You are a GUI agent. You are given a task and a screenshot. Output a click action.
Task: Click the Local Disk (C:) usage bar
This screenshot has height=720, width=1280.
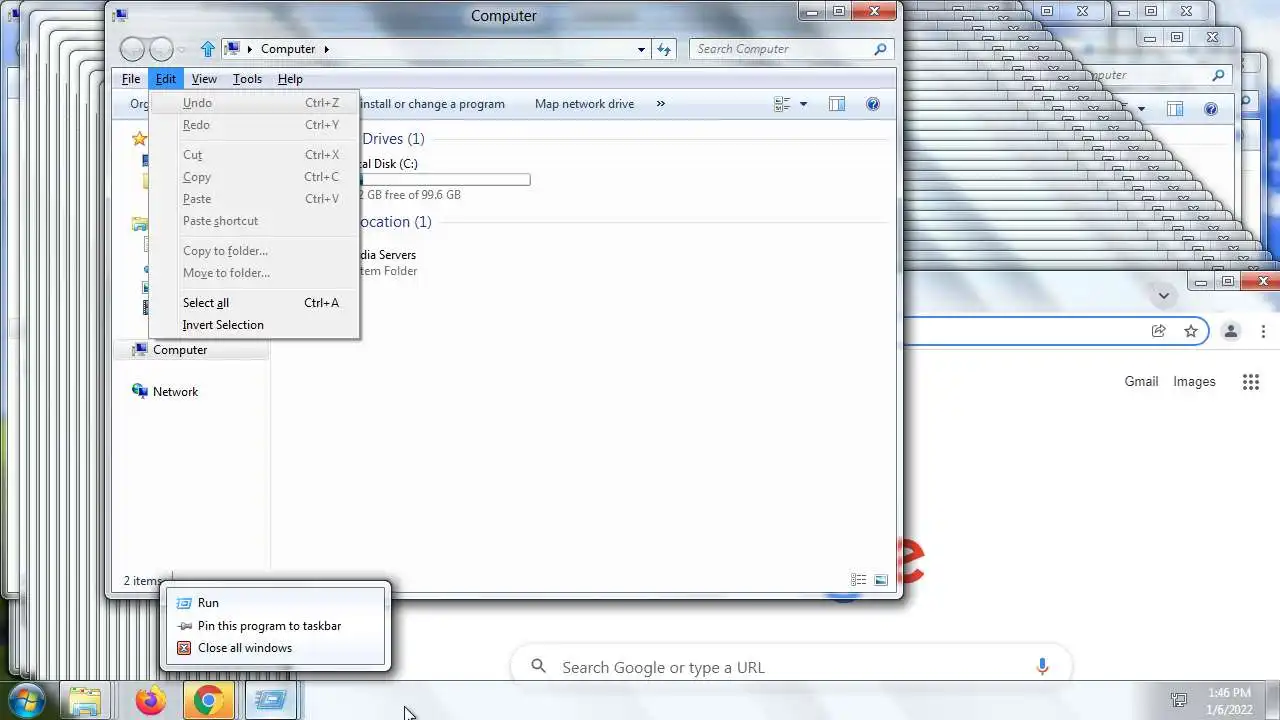point(445,180)
